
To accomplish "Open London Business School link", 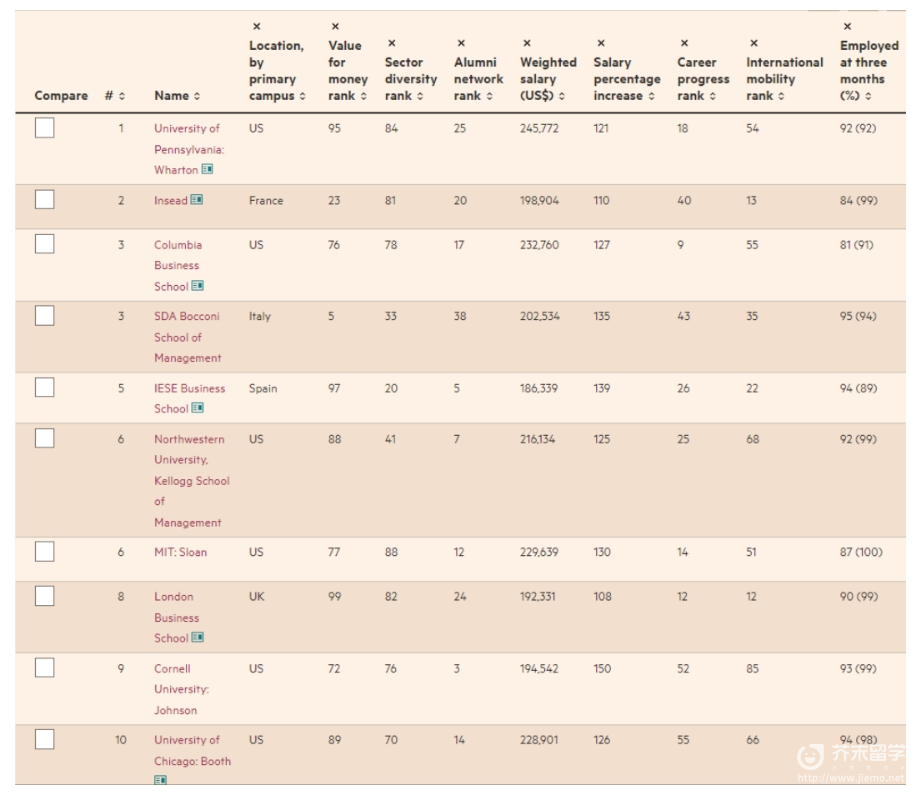I will tap(176, 617).
